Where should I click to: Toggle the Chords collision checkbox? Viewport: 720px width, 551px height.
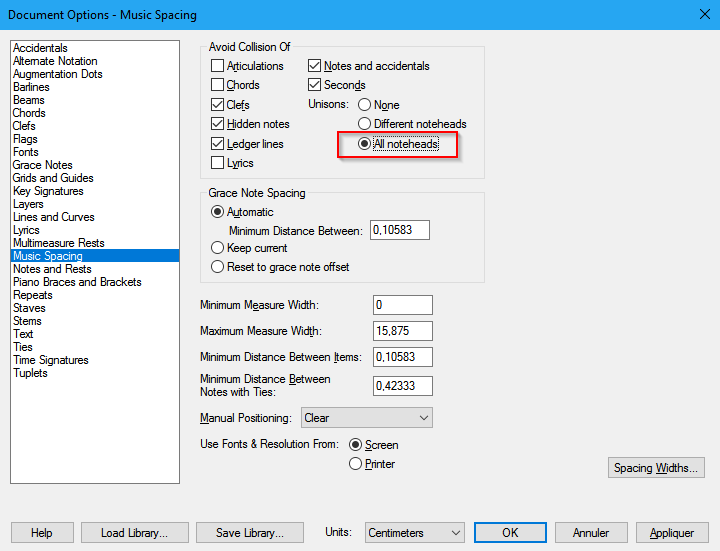218,85
